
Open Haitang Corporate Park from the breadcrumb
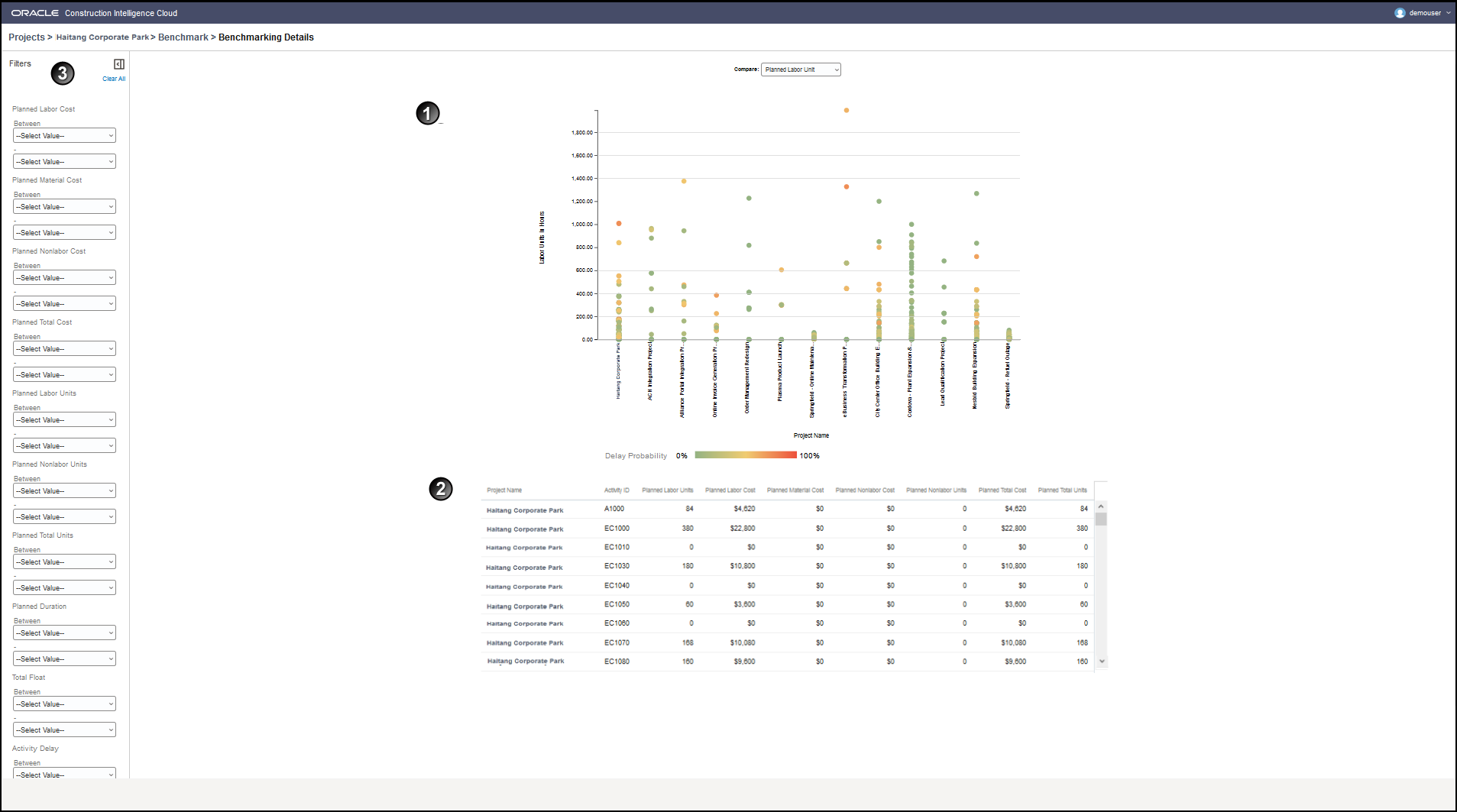pyautogui.click(x=102, y=37)
